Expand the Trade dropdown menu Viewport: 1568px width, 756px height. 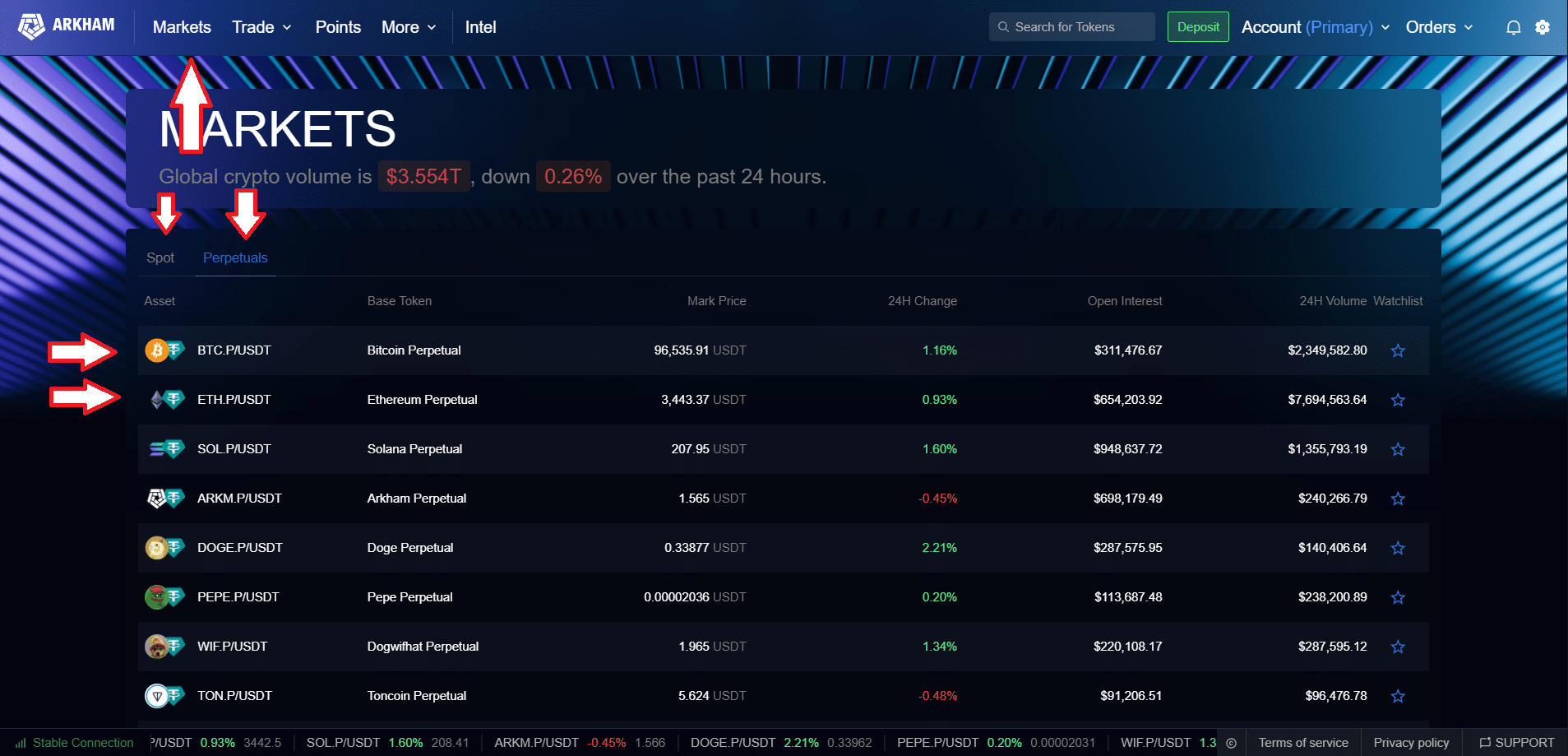(x=261, y=27)
